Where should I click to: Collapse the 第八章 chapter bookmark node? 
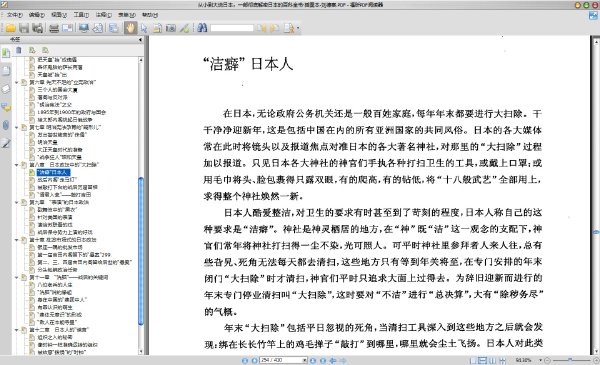pos(16,165)
